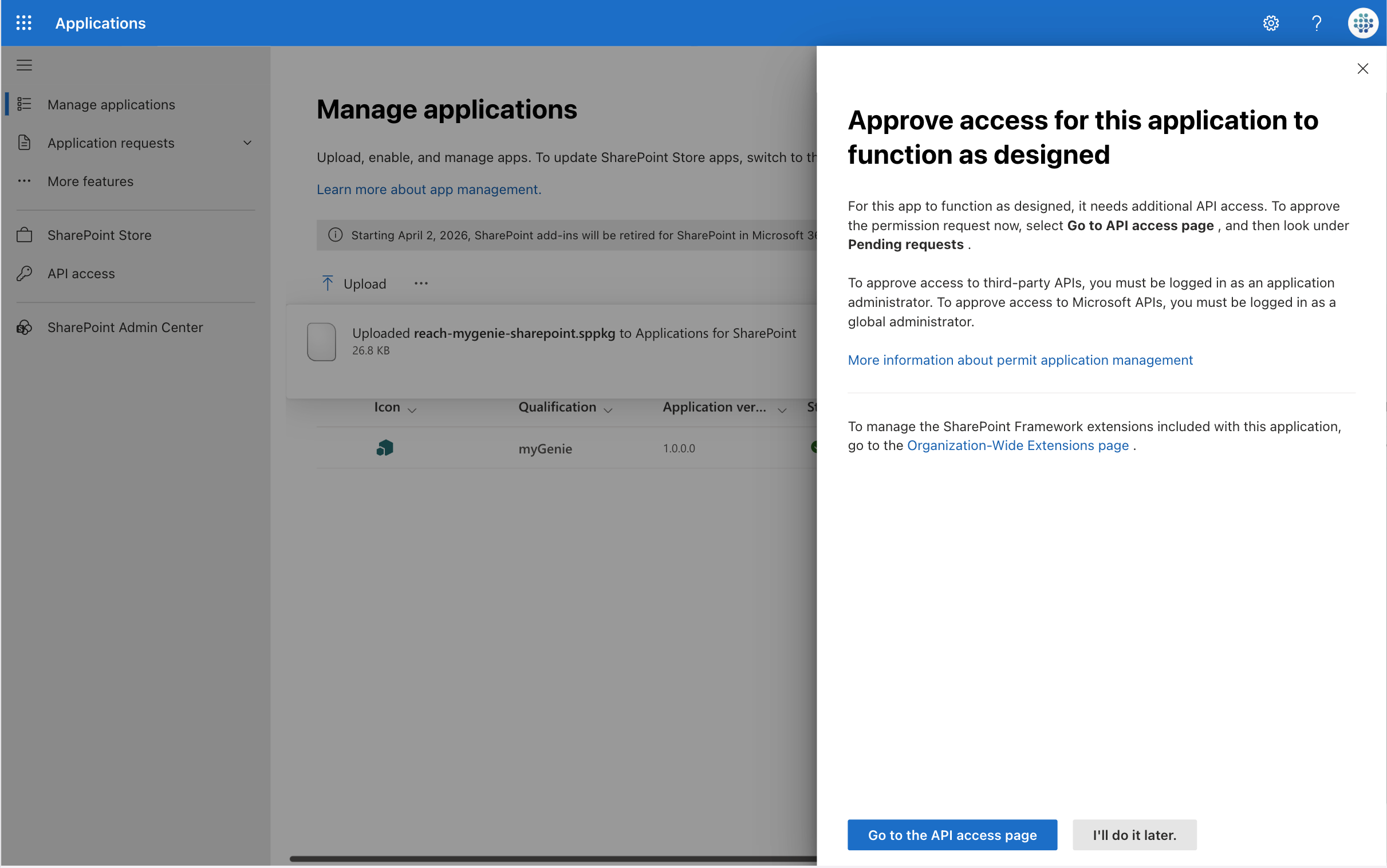This screenshot has width=1387, height=868.
Task: Click the API access key icon
Action: coord(24,273)
